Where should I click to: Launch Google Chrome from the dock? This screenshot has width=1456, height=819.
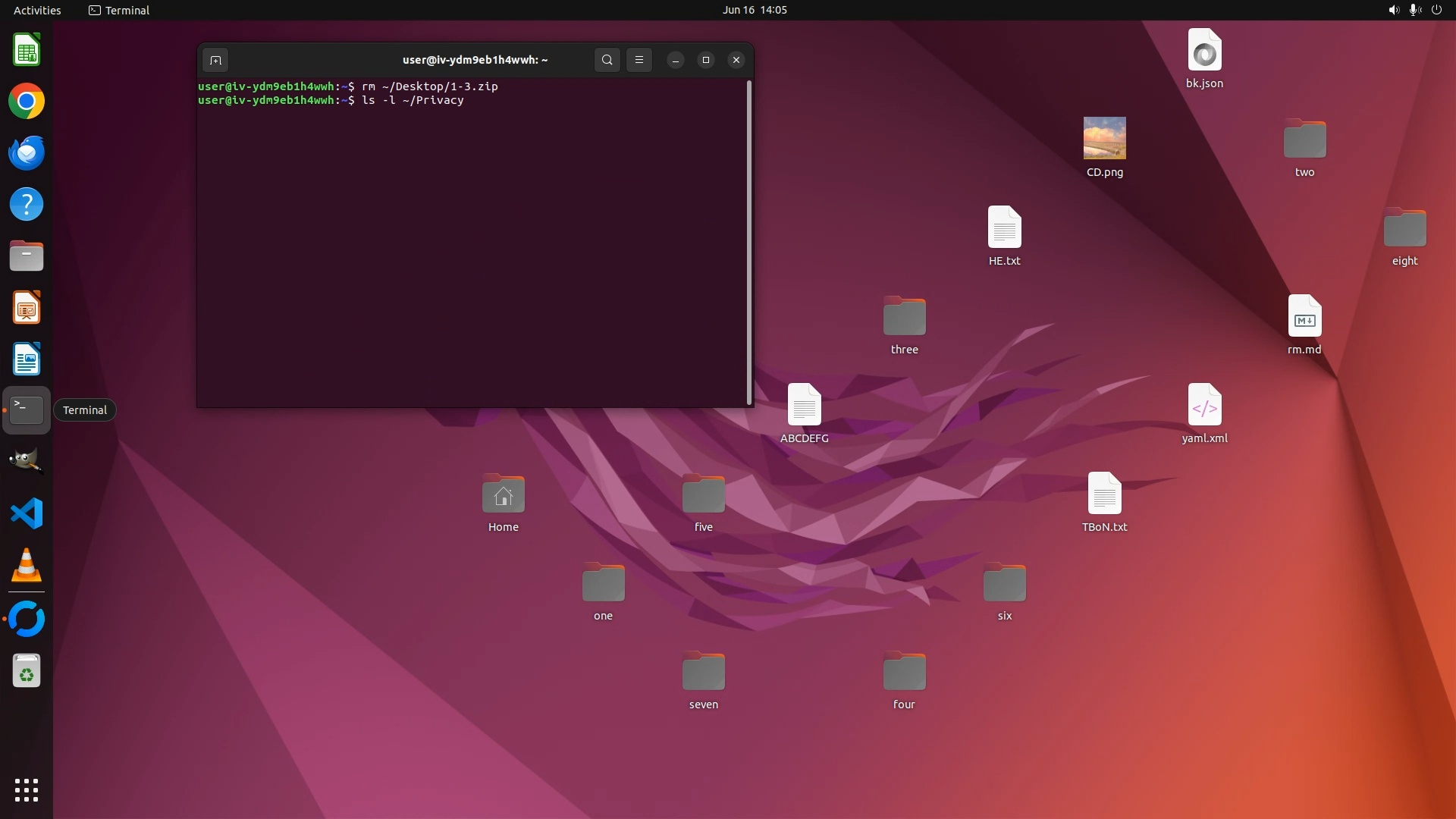27,102
